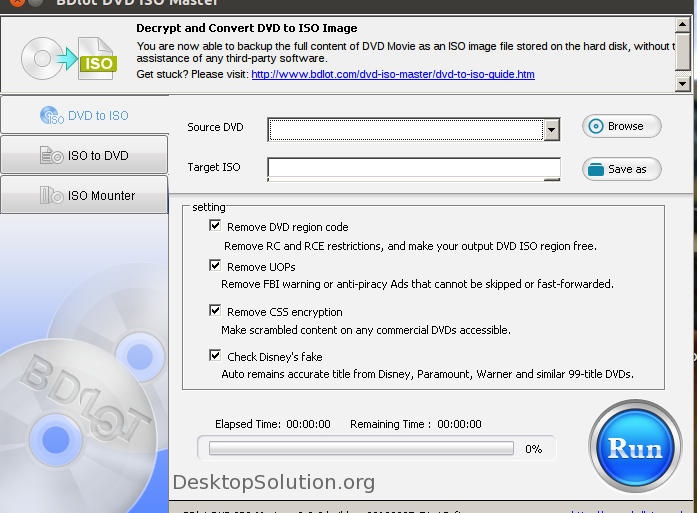Image resolution: width=697 pixels, height=513 pixels.
Task: Open the ISO Mounter tab
Action: tap(84, 195)
